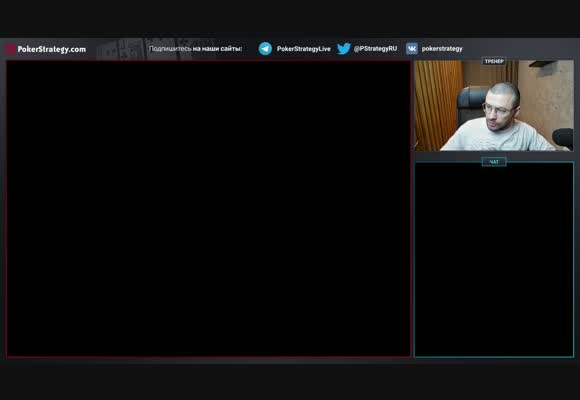This screenshot has width=580, height=400.
Task: Click the red PokerStrategy logo square
Action: [11, 49]
